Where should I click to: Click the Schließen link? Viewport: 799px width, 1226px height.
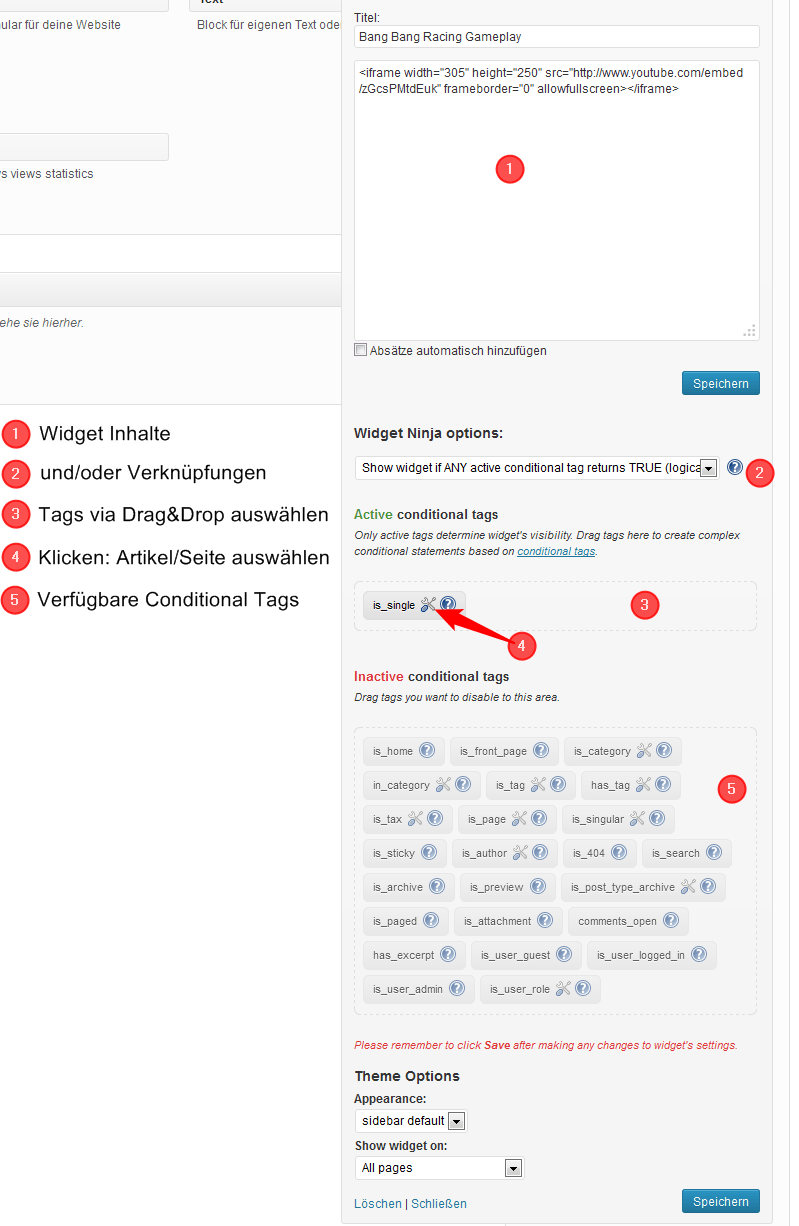439,1204
